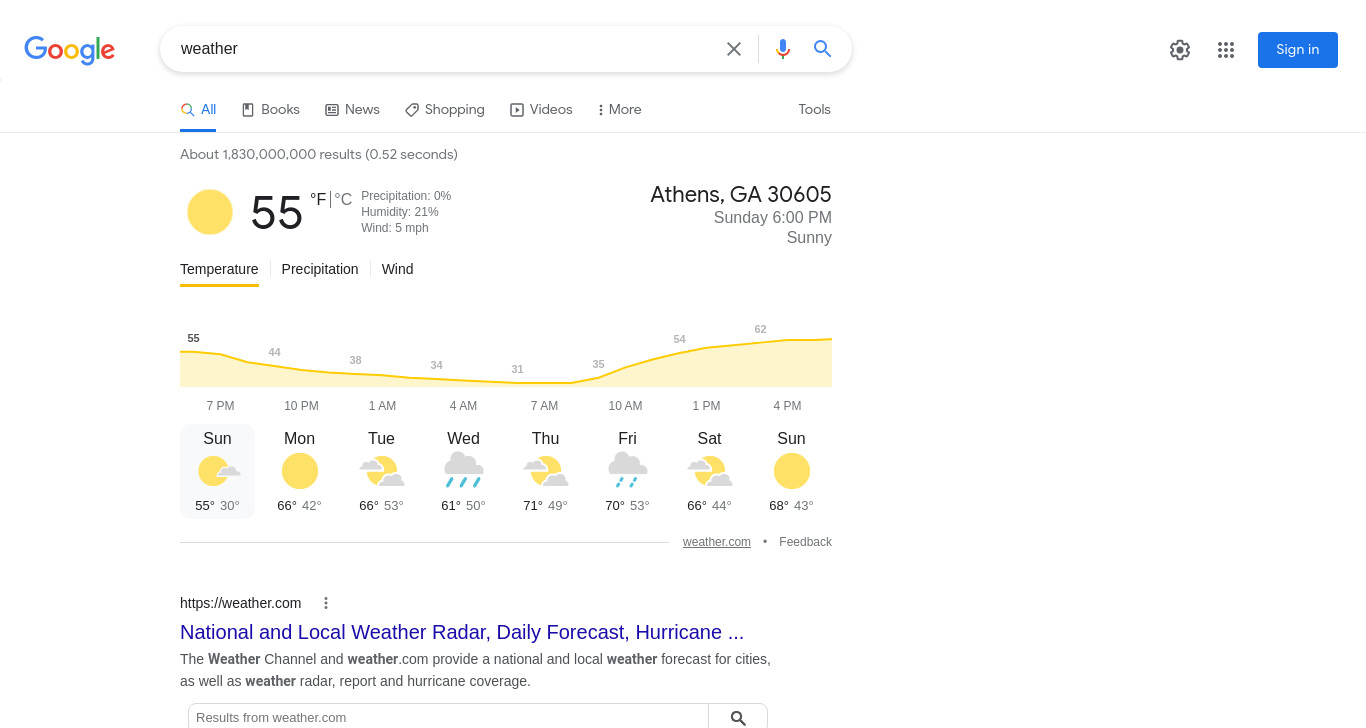Open the Tools options
The image size is (1366, 728).
tap(814, 110)
